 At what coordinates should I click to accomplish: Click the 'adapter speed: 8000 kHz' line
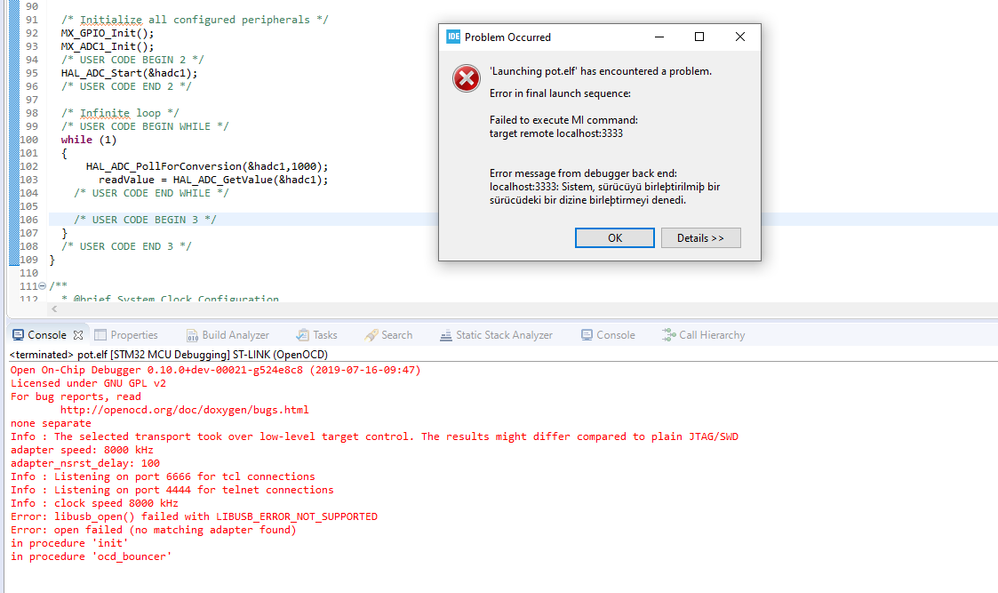[x=81, y=450]
